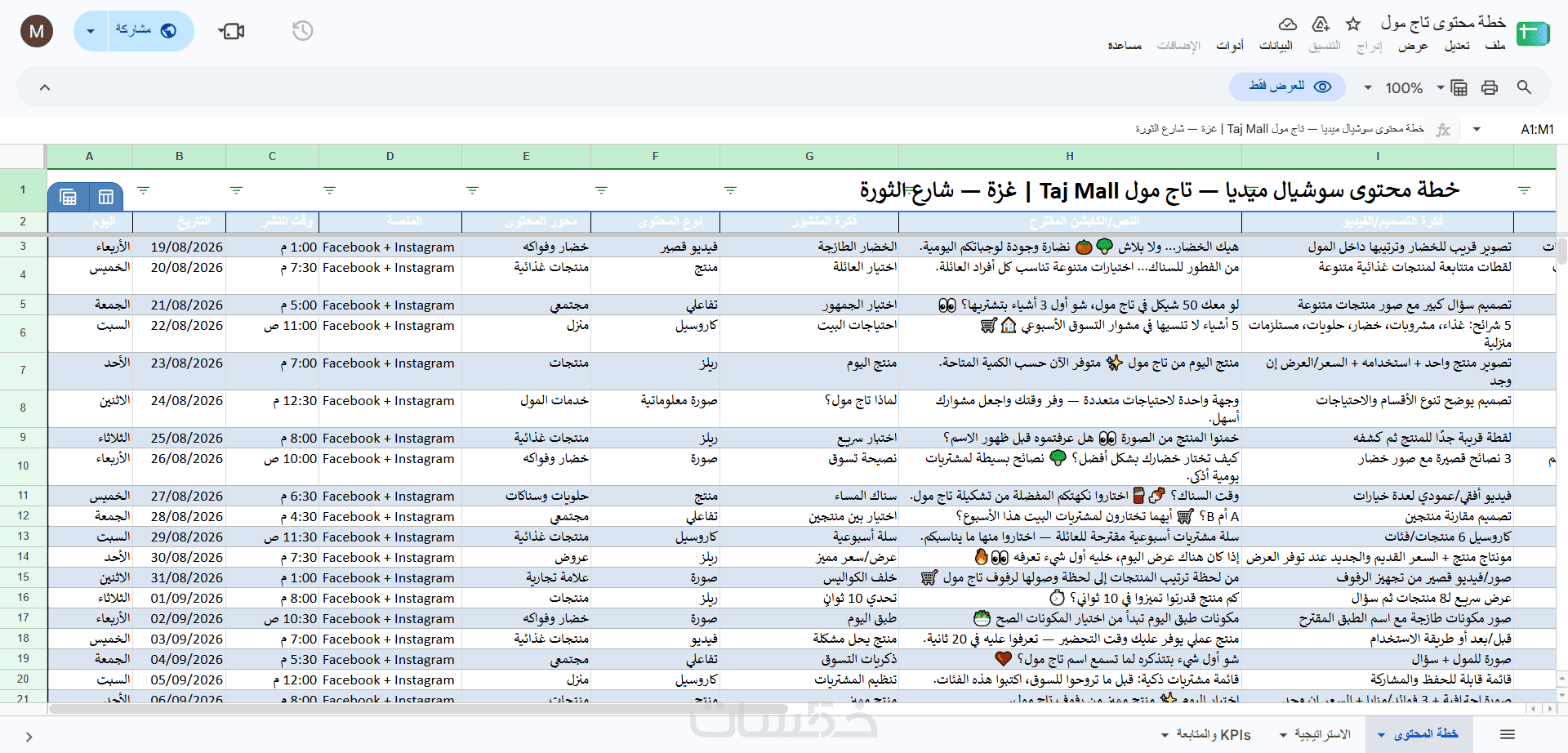Click the cloud saved status icon
Image resolution: width=1568 pixels, height=753 pixels.
click(1288, 24)
